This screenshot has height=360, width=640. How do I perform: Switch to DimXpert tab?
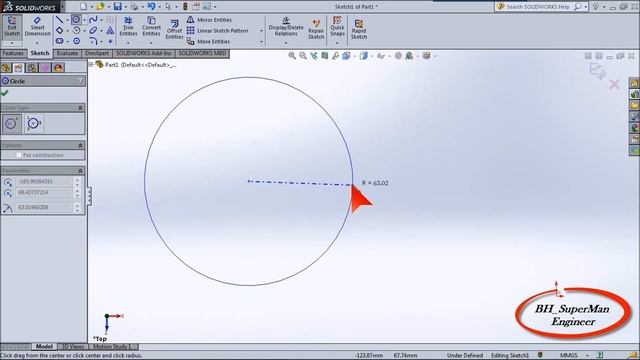point(97,53)
